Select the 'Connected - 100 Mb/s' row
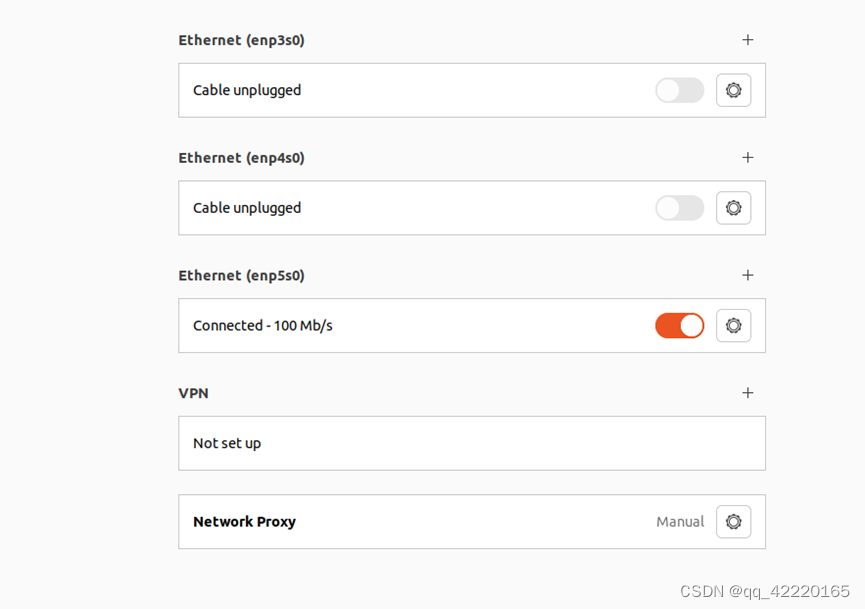 tap(472, 325)
